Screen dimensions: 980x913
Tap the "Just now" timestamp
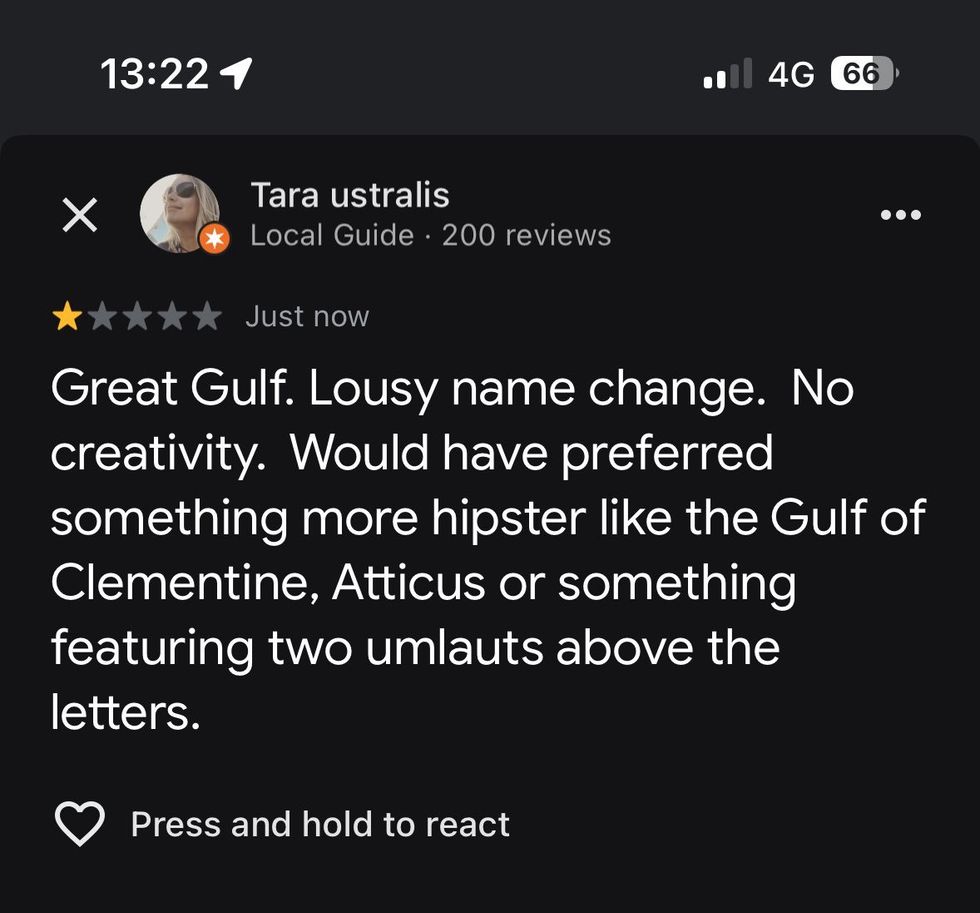tap(307, 317)
